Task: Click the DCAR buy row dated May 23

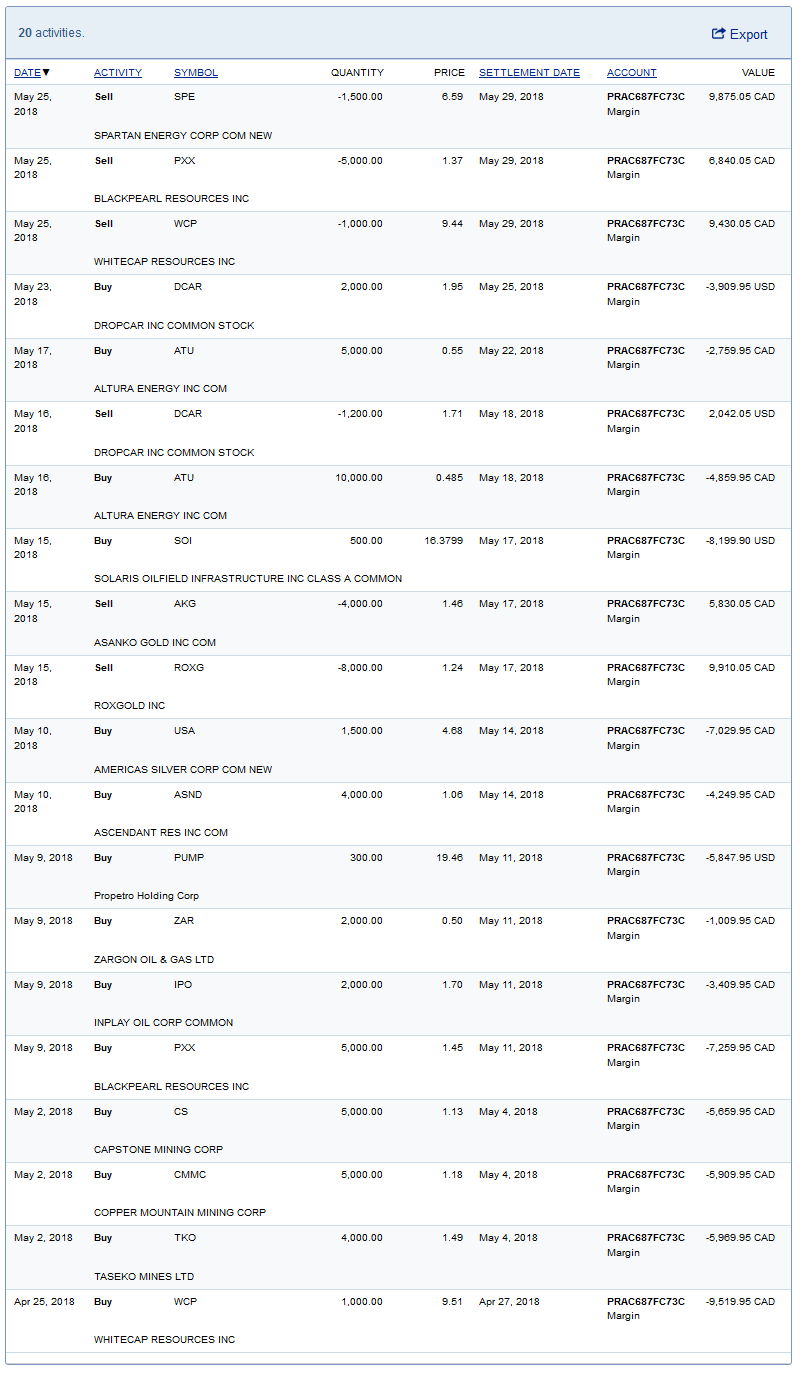Action: point(400,306)
